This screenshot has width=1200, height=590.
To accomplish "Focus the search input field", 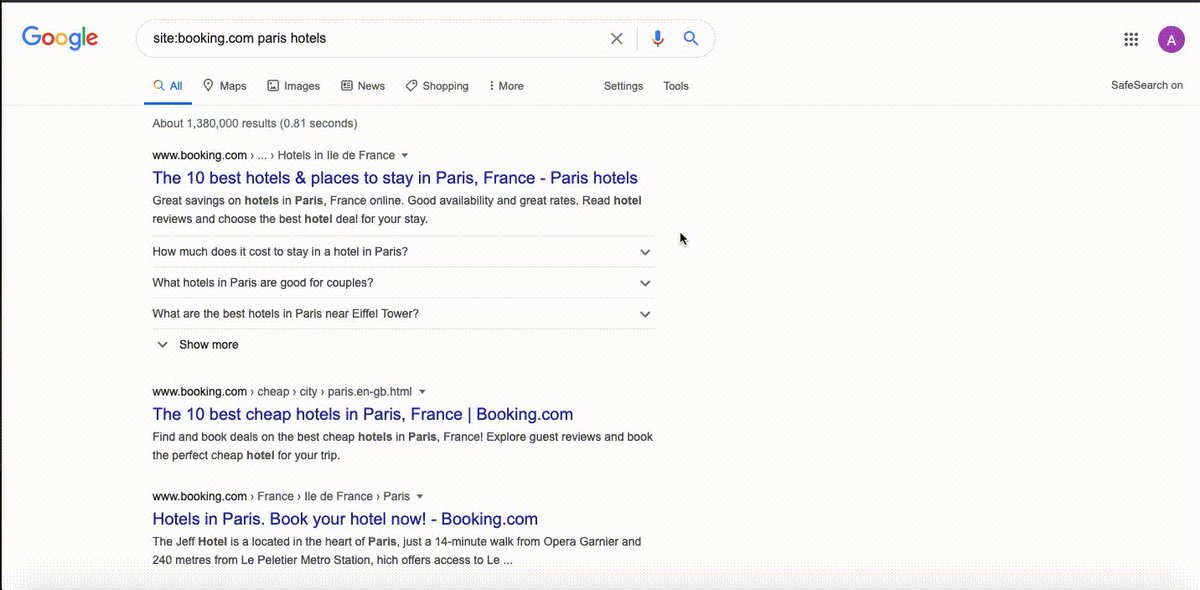I will (x=375, y=38).
